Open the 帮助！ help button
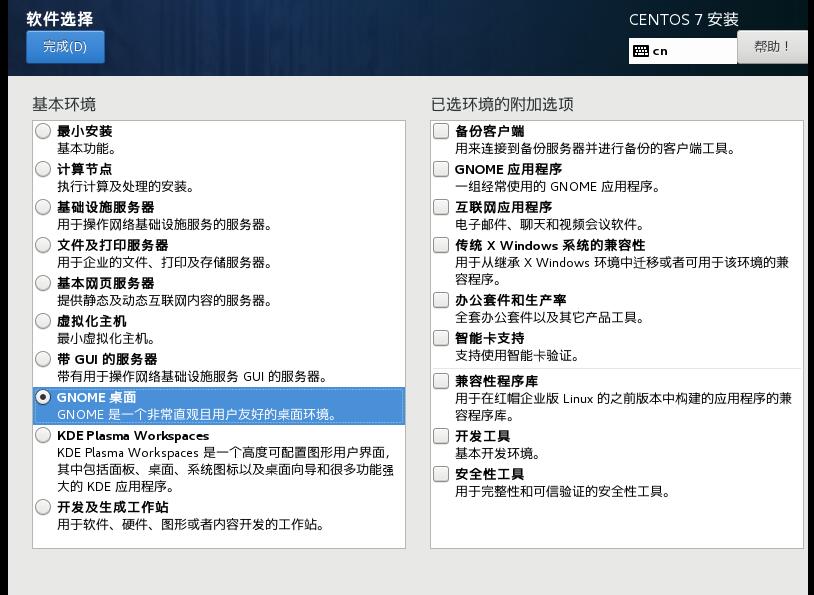The width and height of the screenshot is (814, 595). tap(772, 47)
